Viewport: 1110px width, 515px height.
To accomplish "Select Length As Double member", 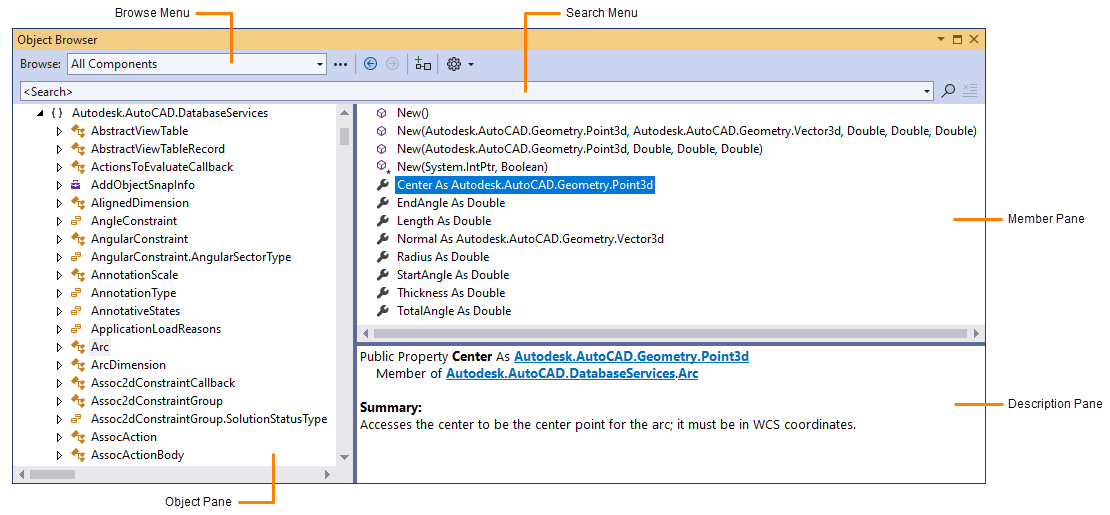I will (x=444, y=221).
